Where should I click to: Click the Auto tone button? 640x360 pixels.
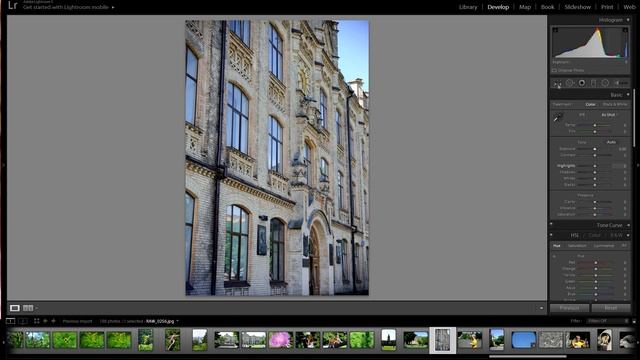pyautogui.click(x=611, y=142)
